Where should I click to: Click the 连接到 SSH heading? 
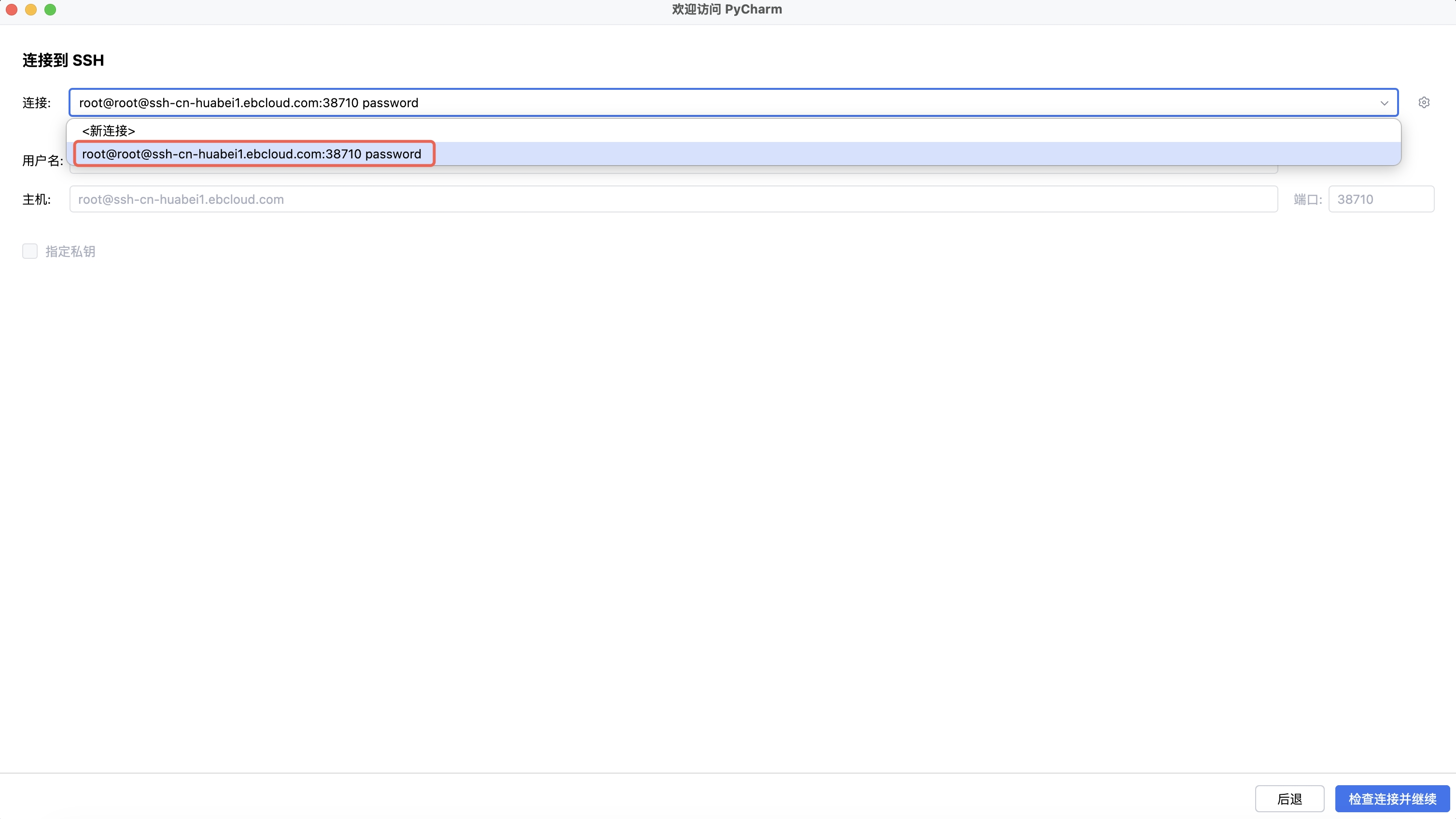(63, 60)
